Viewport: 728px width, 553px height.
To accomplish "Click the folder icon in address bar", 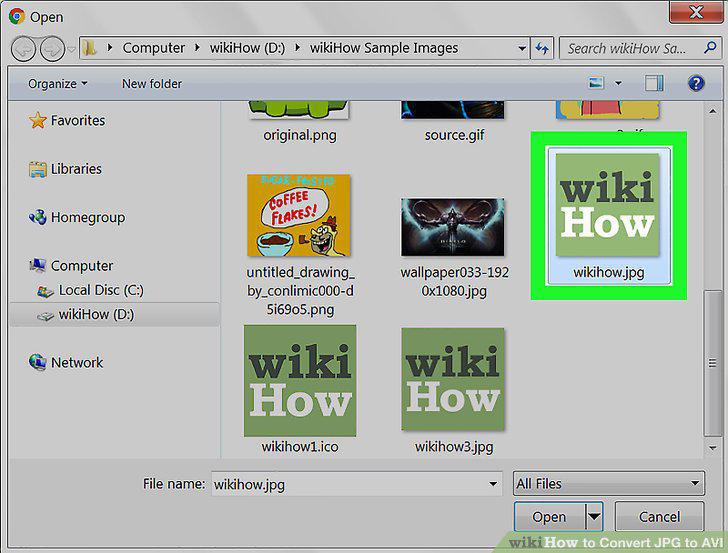I will (x=90, y=48).
